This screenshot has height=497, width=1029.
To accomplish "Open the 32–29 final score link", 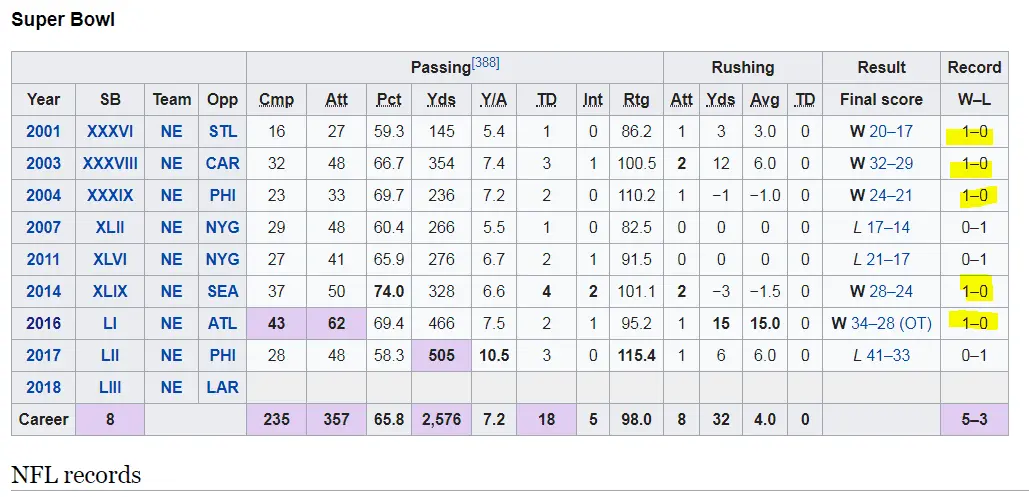I will (890, 163).
